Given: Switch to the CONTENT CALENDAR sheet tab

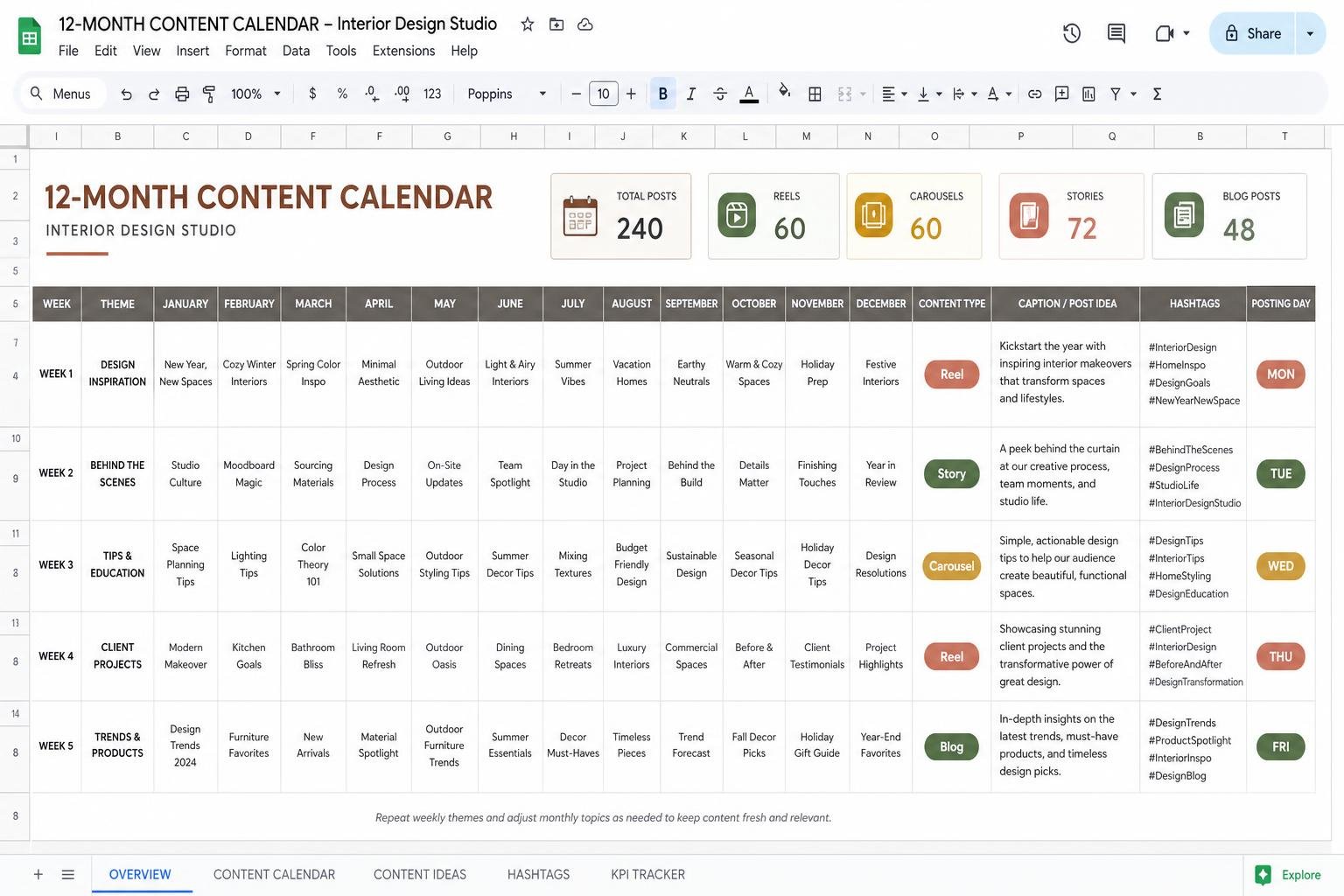Looking at the screenshot, I should 274,874.
